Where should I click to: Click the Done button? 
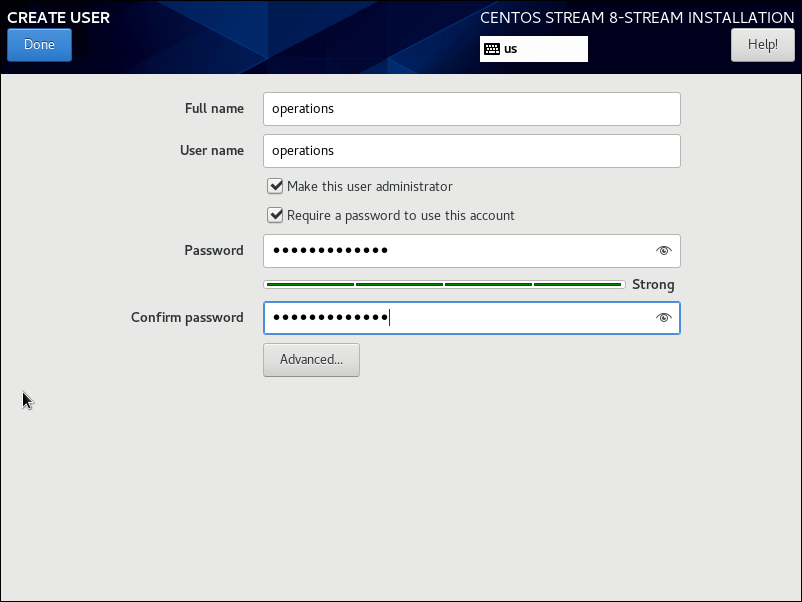[x=39, y=45]
